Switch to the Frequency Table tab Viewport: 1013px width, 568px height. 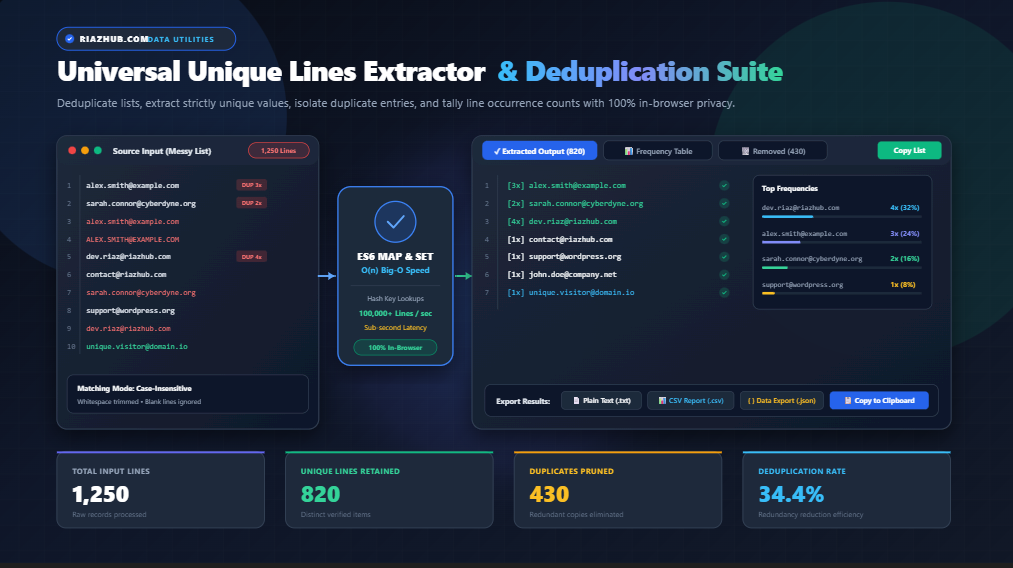tap(658, 151)
